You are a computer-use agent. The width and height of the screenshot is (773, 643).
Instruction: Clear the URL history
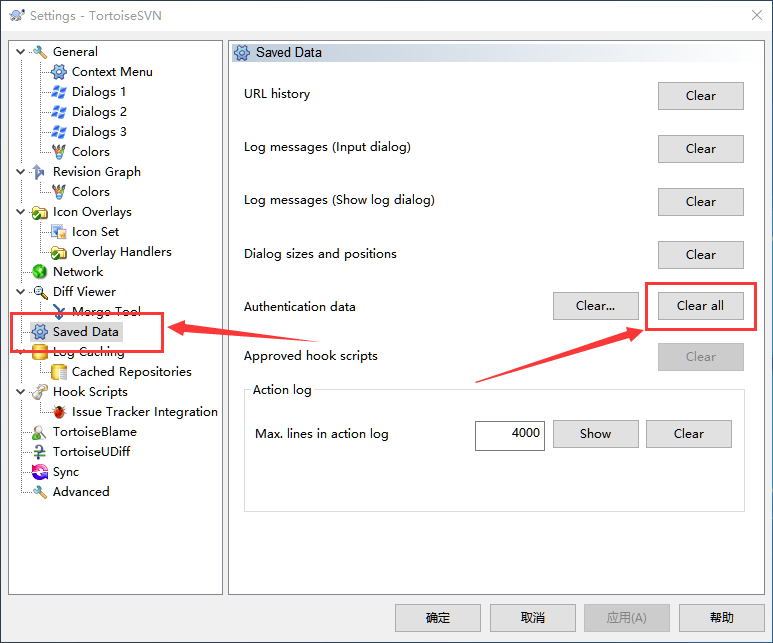701,96
